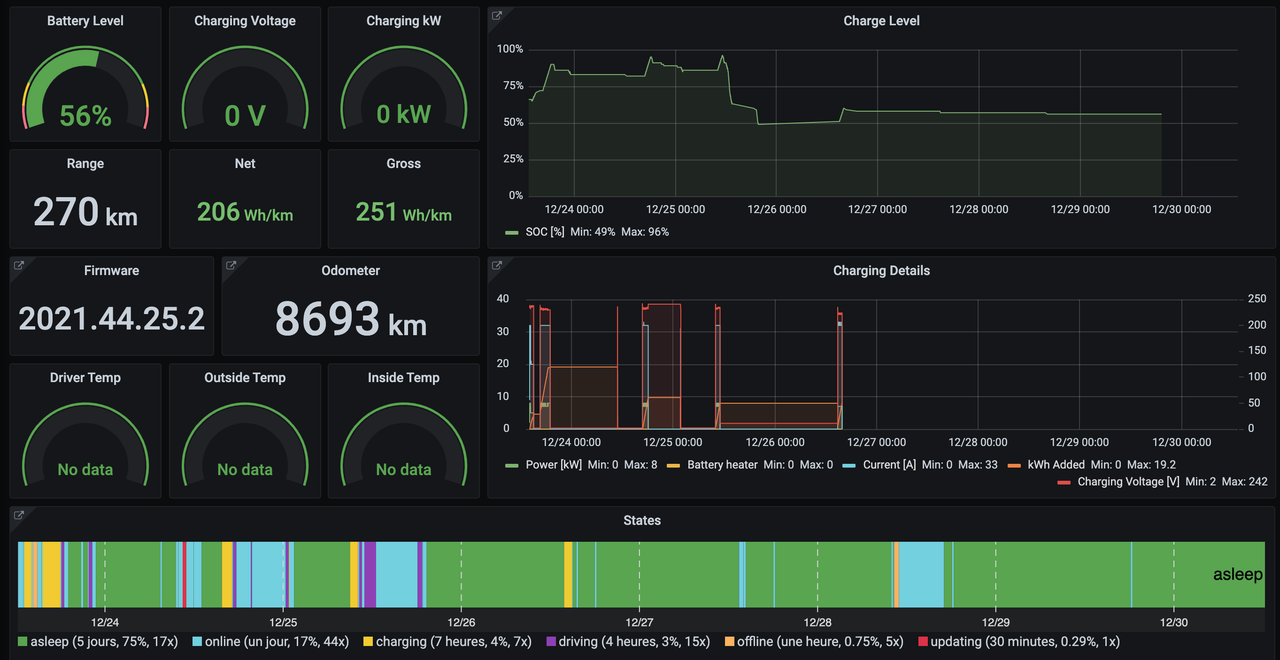Click the asleep label inside States bar
This screenshot has height=660, width=1280.
pos(1237,575)
